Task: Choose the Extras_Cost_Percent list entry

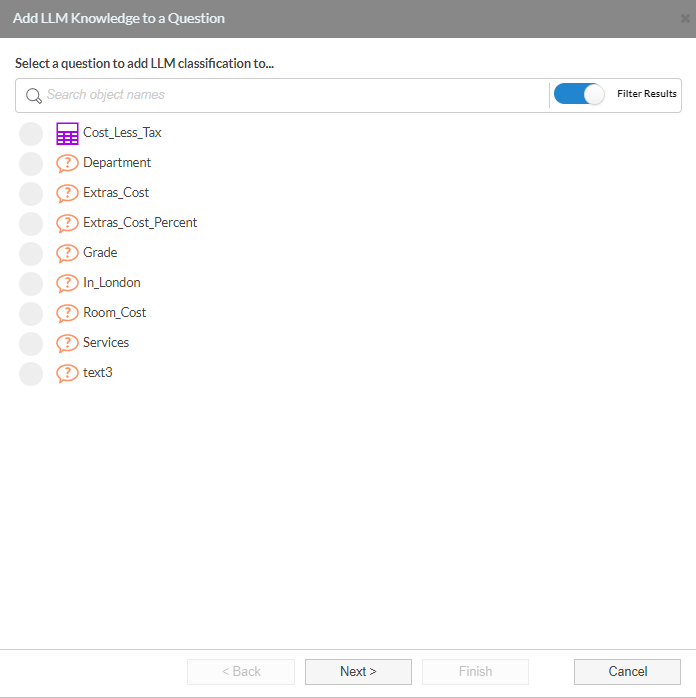Action: (x=140, y=223)
